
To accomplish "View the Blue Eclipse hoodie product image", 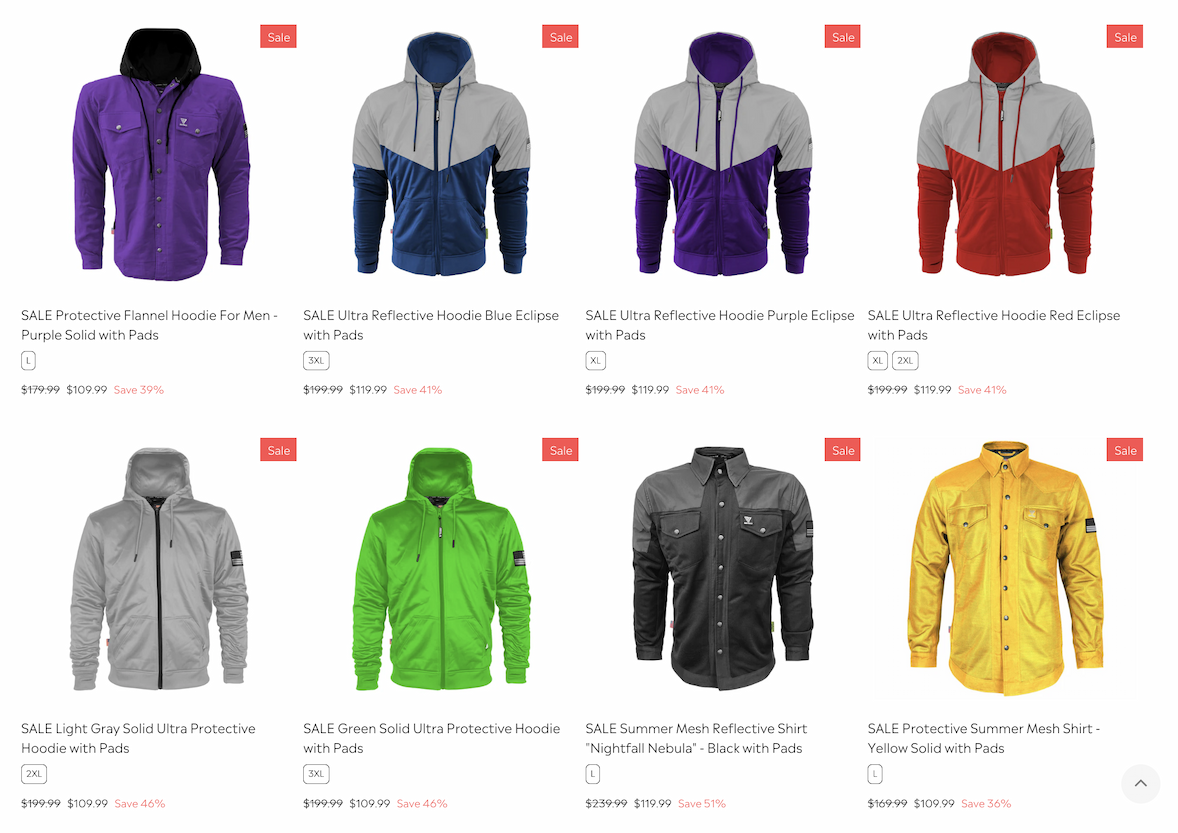I will (441, 154).
